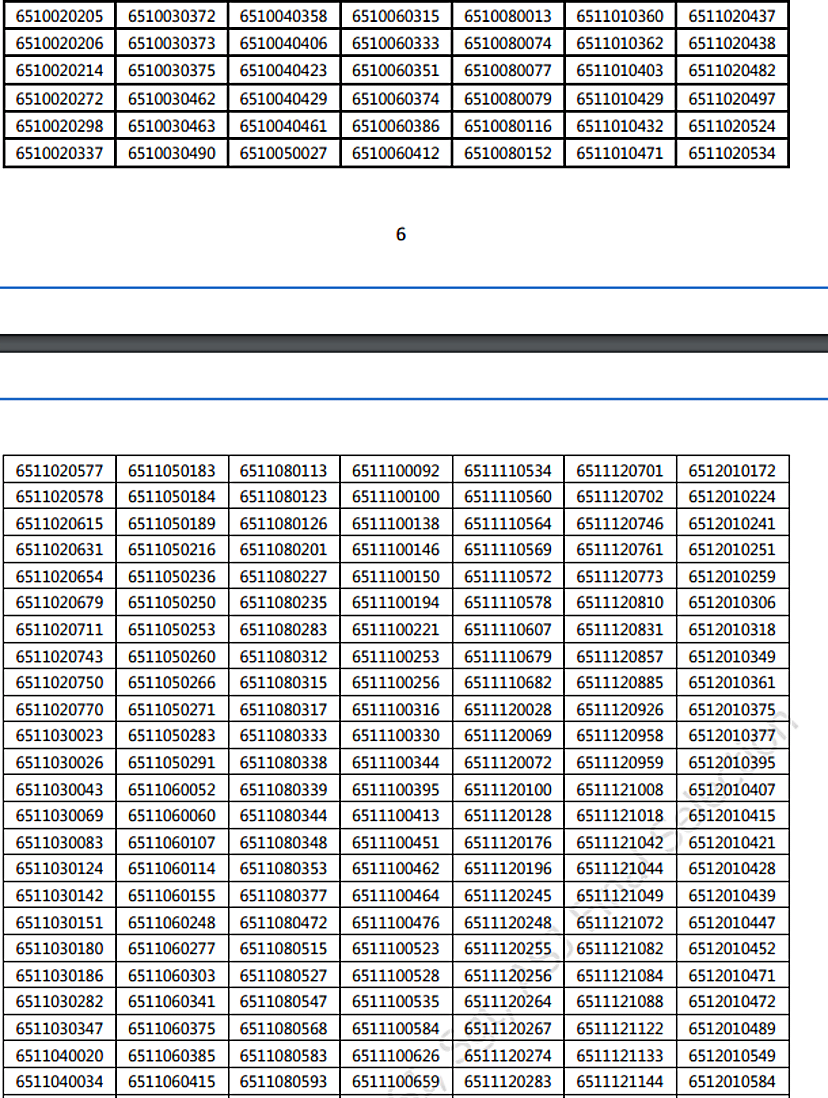Click the entry 6511030347

click(60, 1028)
